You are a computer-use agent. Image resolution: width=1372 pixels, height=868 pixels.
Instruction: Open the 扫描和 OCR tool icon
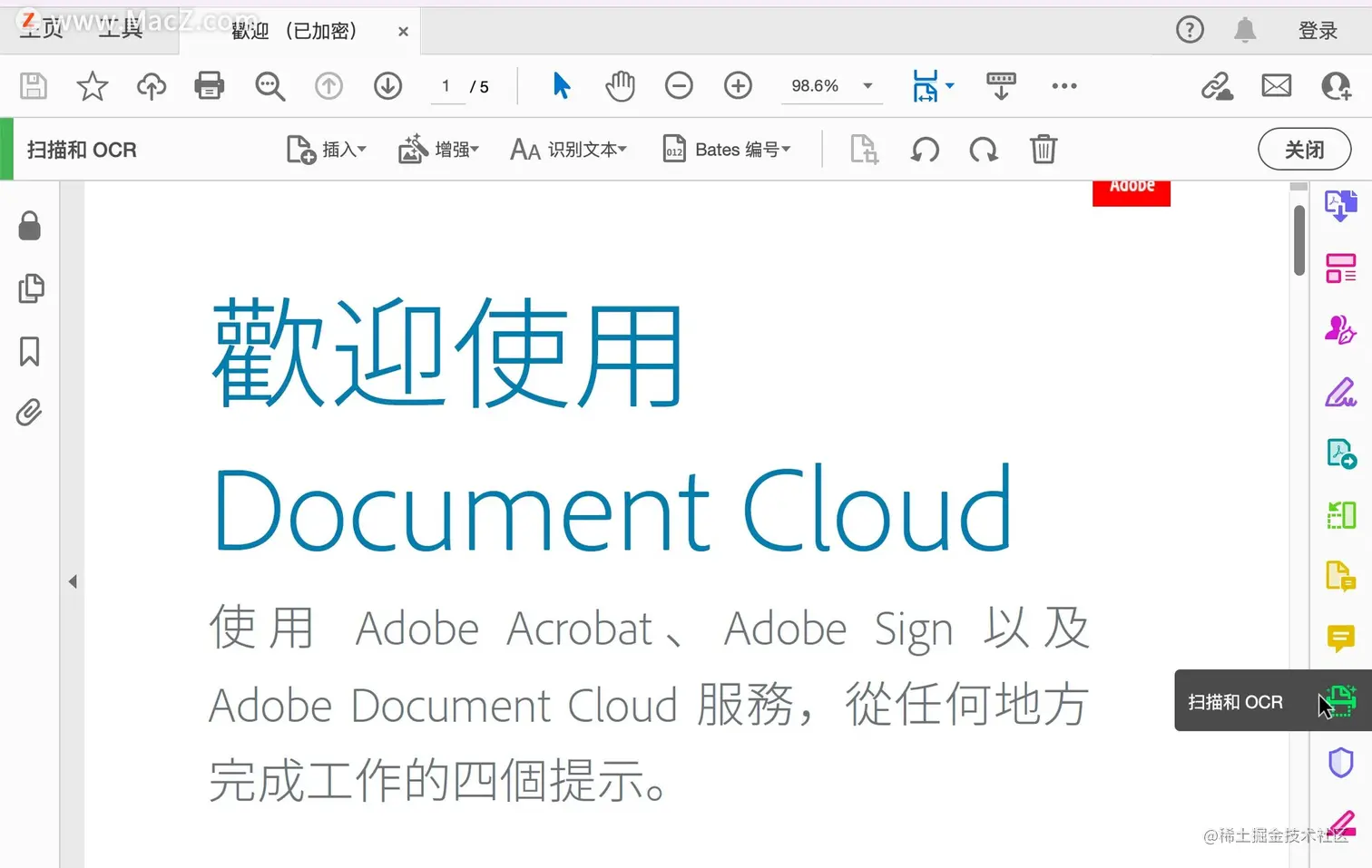[x=1340, y=700]
